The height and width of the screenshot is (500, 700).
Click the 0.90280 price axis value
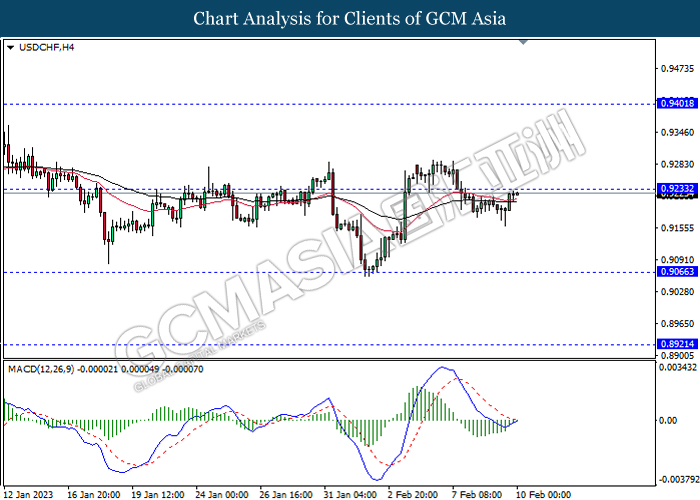[x=677, y=292]
